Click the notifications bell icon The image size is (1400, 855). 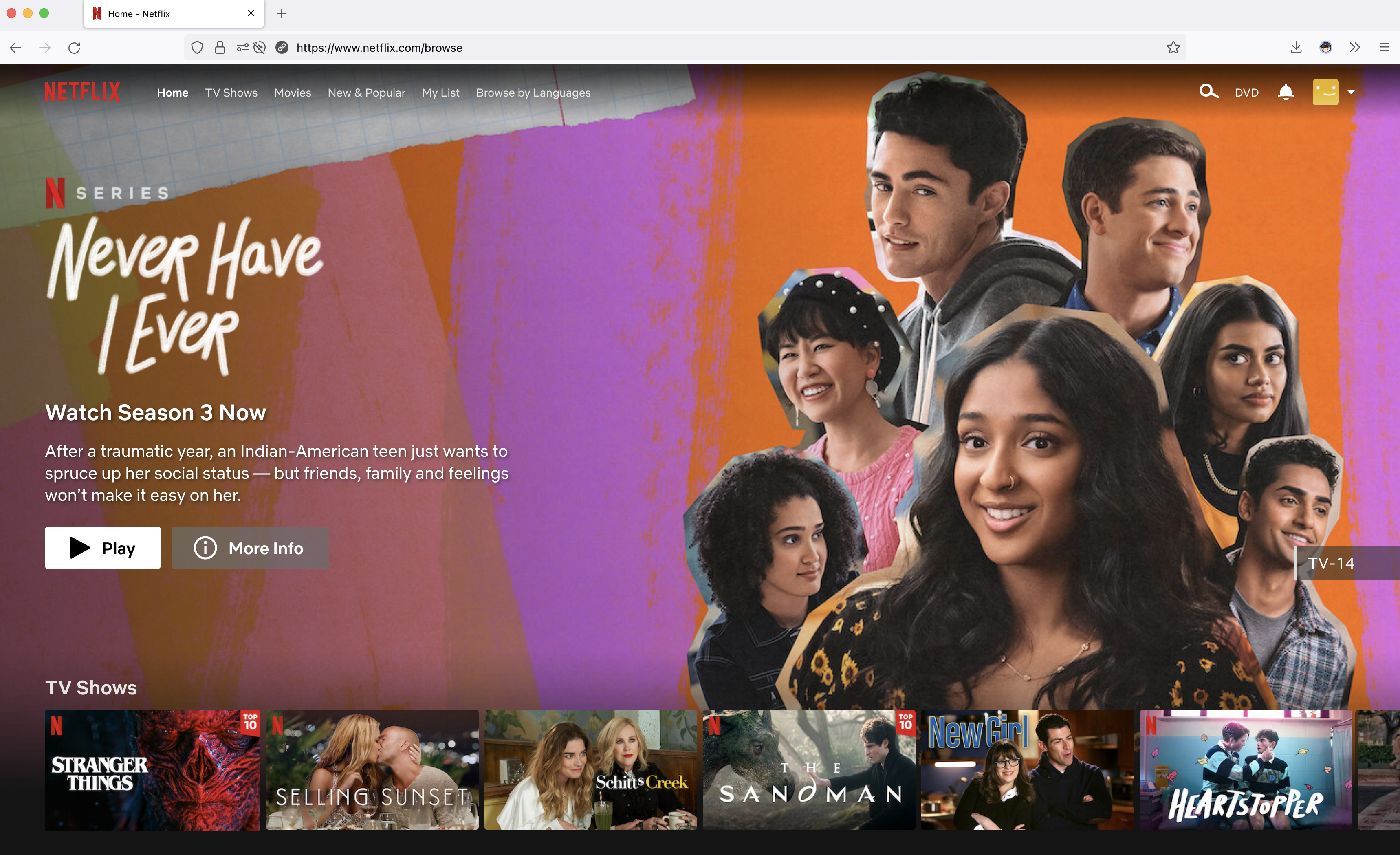pyautogui.click(x=1285, y=92)
